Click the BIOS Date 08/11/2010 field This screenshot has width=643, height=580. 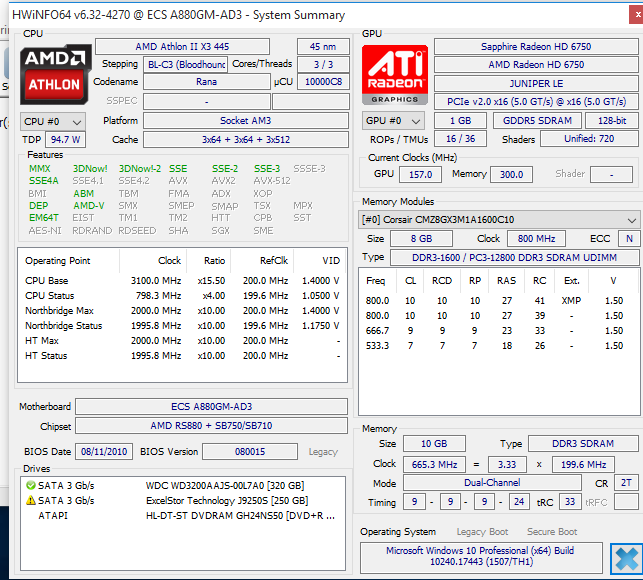(x=104, y=452)
